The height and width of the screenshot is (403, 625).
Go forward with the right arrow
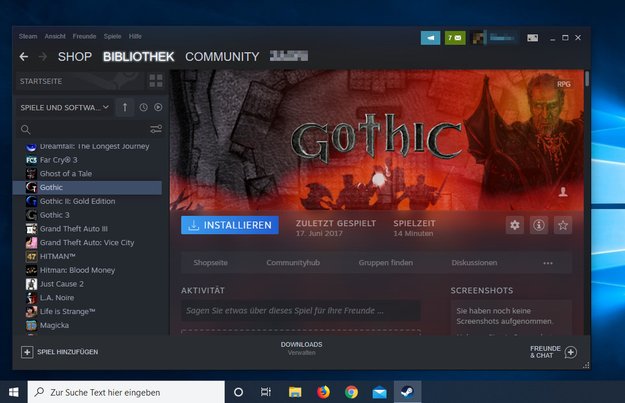(42, 57)
